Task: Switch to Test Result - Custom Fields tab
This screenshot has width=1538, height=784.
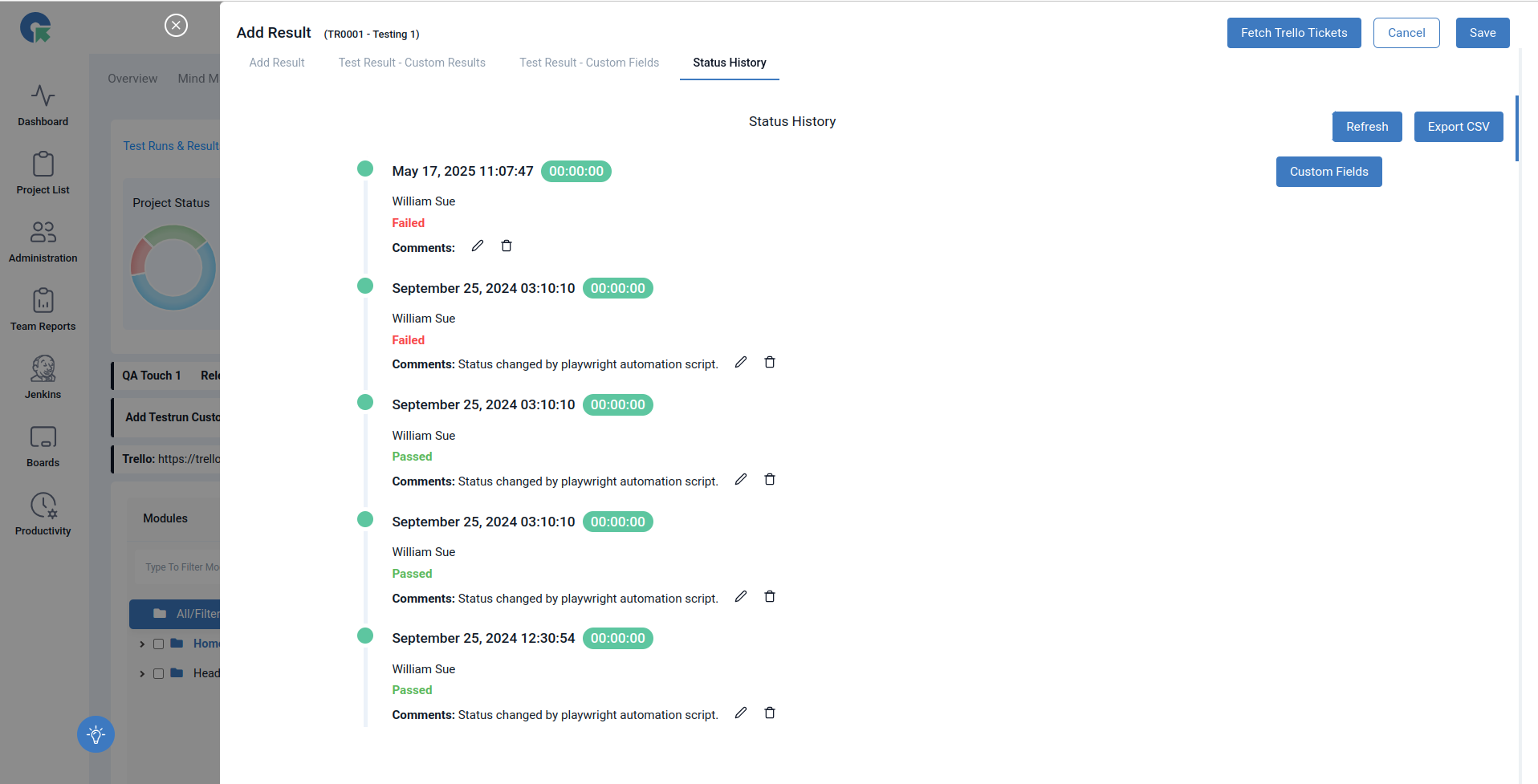Action: (589, 63)
